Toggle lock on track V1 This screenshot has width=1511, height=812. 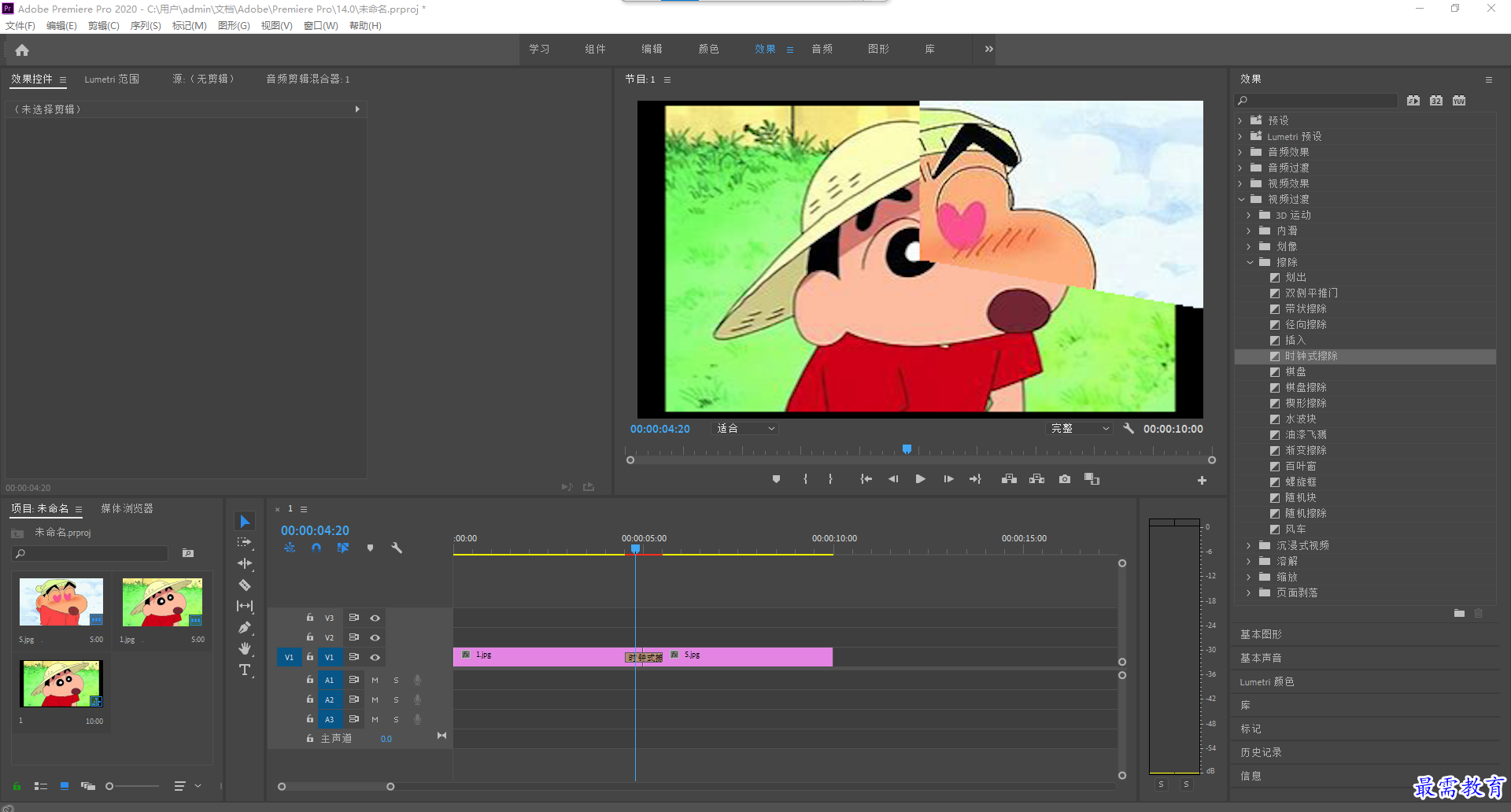tap(310, 656)
